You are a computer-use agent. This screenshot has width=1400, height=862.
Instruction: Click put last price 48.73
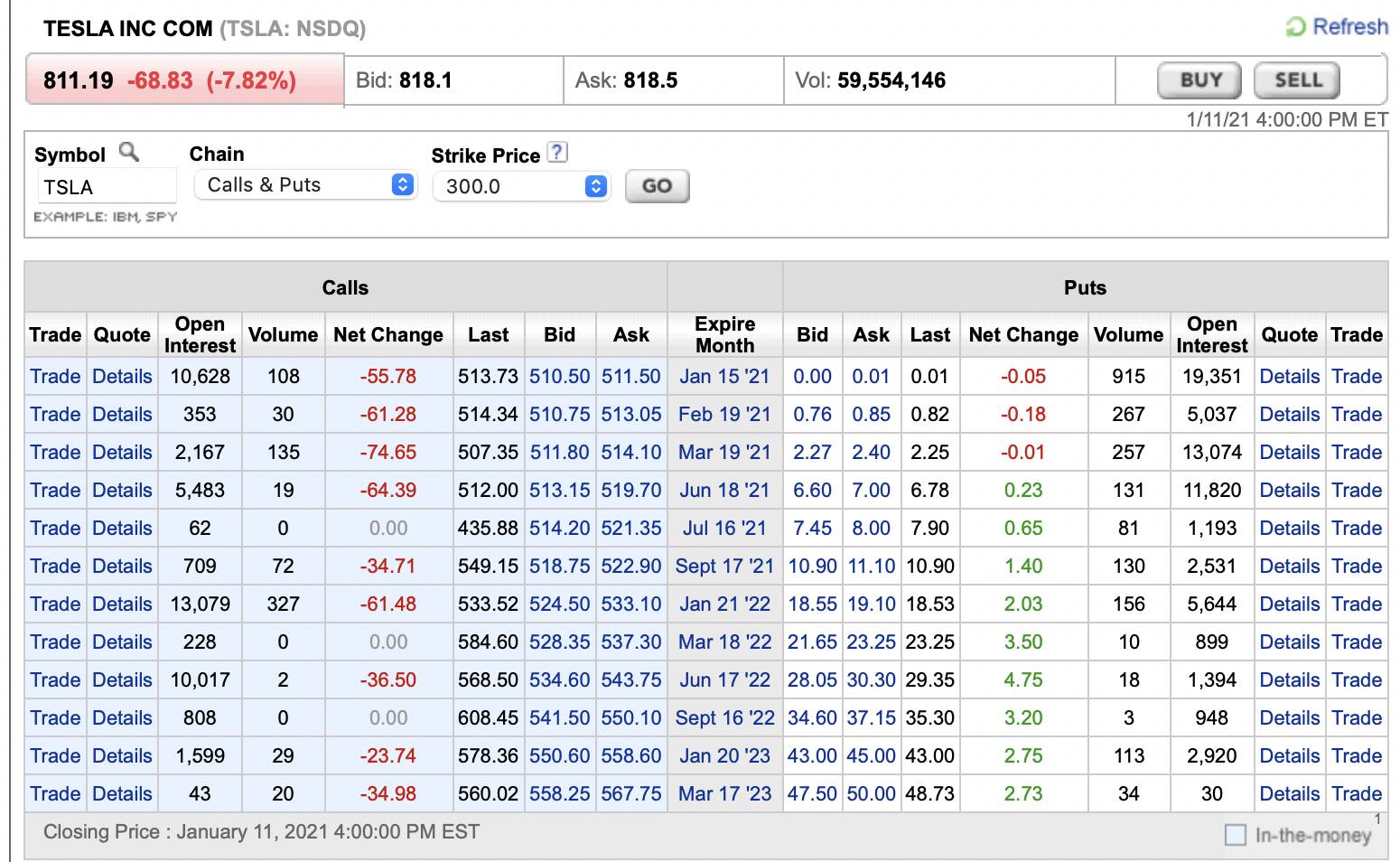(930, 793)
